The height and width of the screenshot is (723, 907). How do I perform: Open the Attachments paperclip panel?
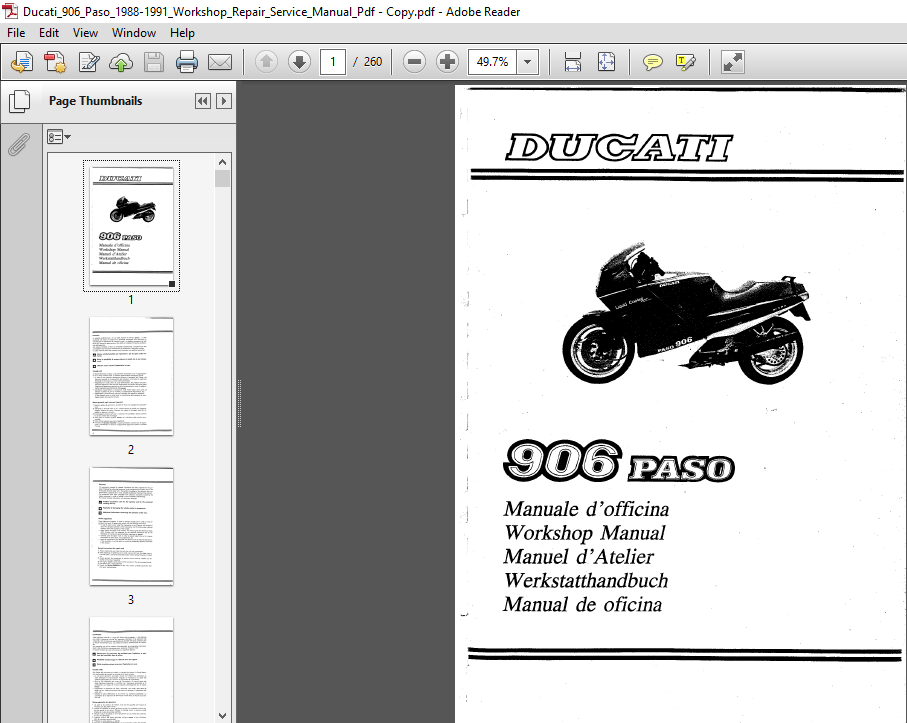coord(19,145)
